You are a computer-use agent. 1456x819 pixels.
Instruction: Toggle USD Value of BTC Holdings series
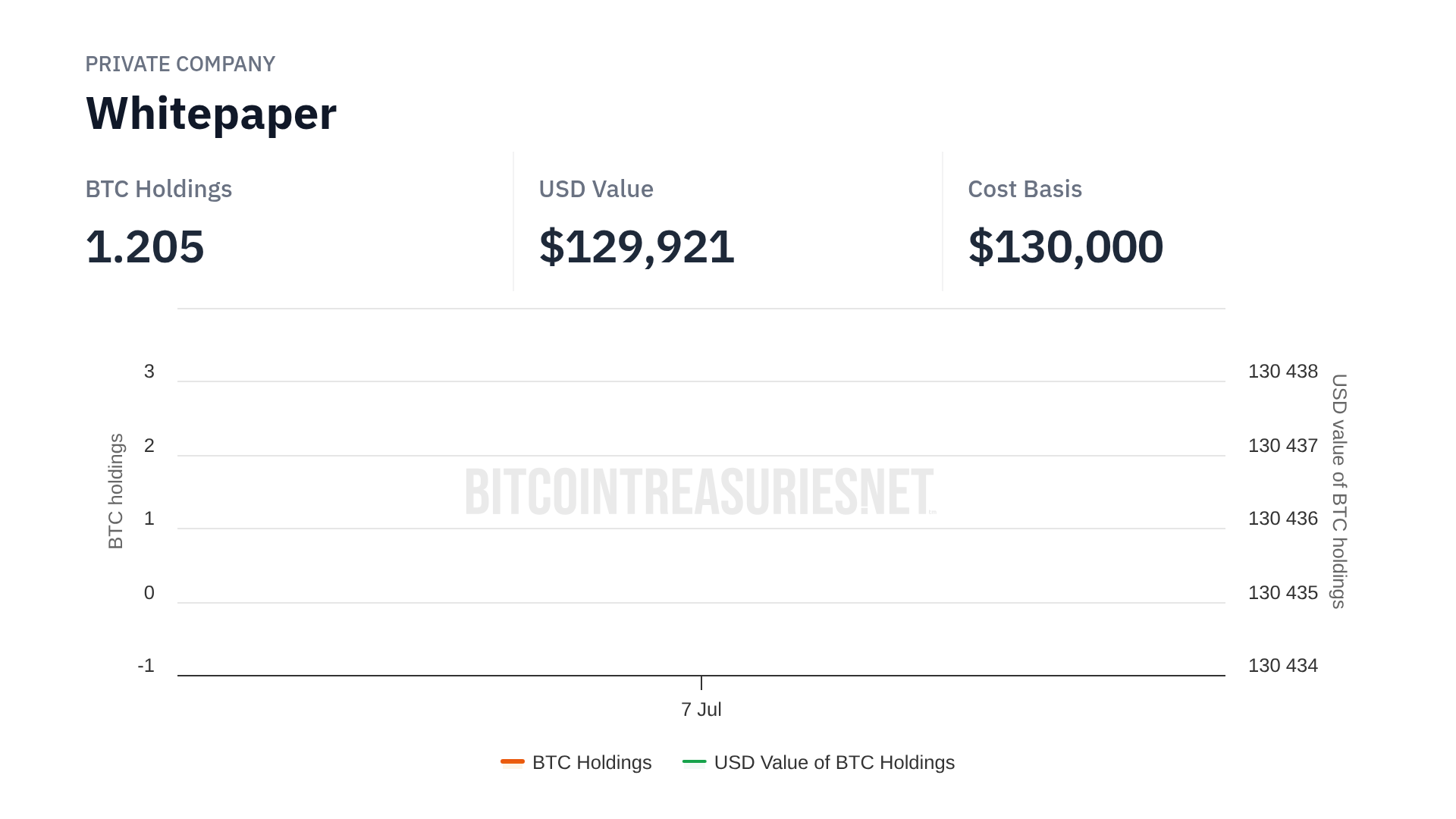tap(833, 762)
